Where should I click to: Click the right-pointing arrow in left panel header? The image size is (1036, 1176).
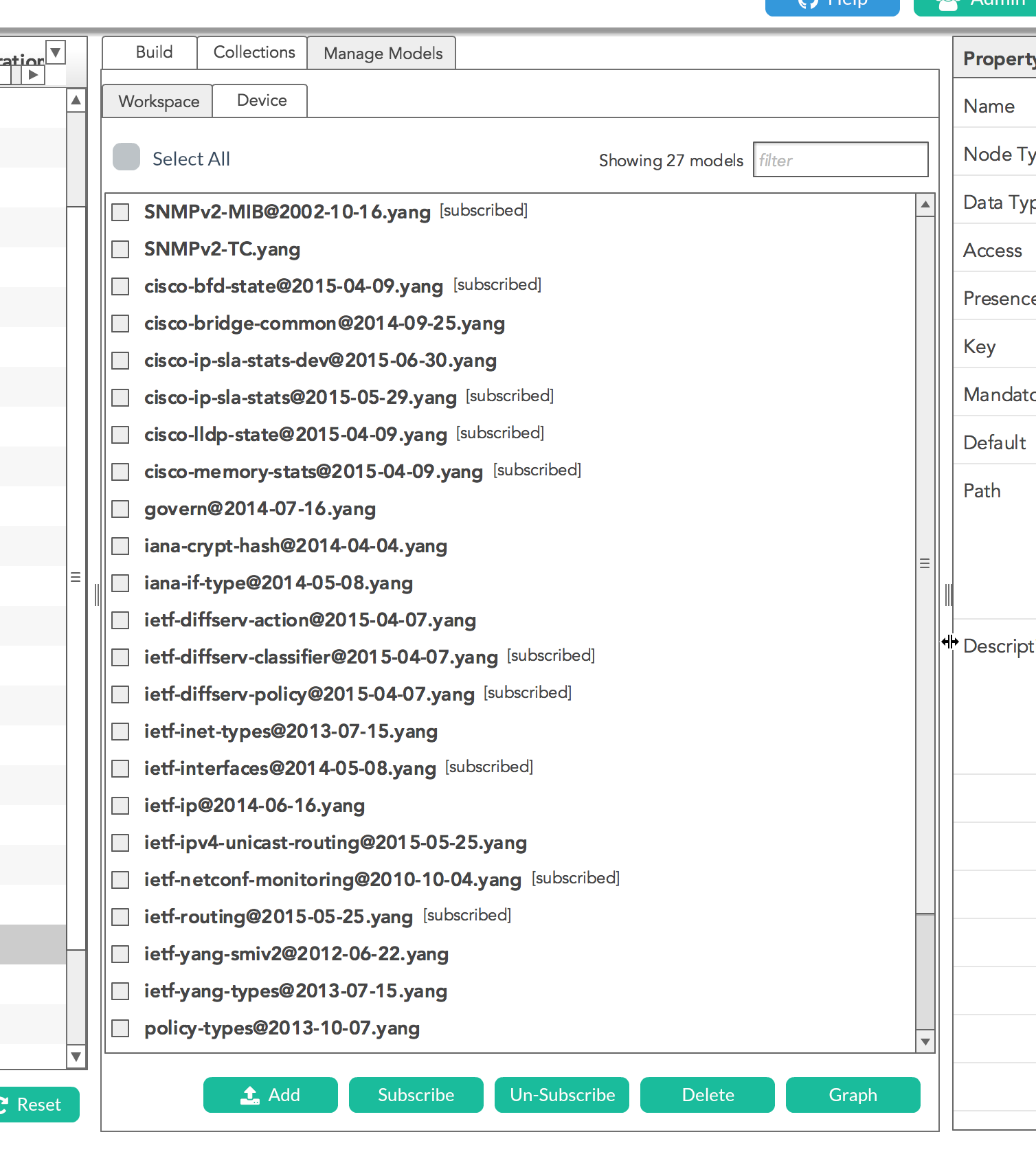(x=33, y=75)
